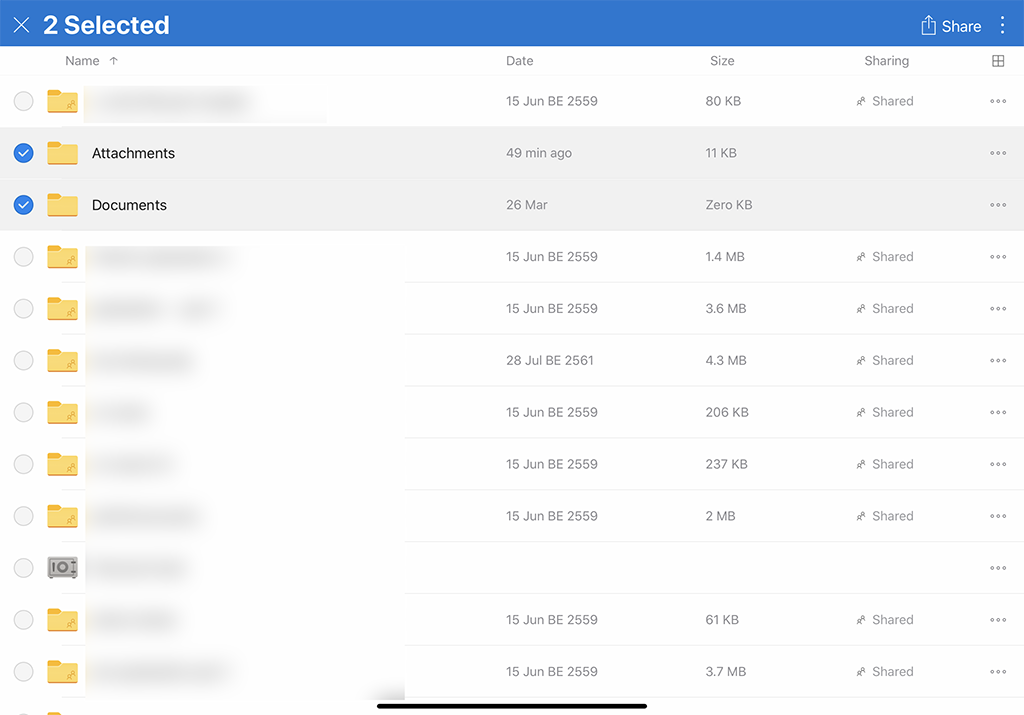Tap the shared folder icon dated 28 Jul
1024x715 pixels.
coord(62,360)
